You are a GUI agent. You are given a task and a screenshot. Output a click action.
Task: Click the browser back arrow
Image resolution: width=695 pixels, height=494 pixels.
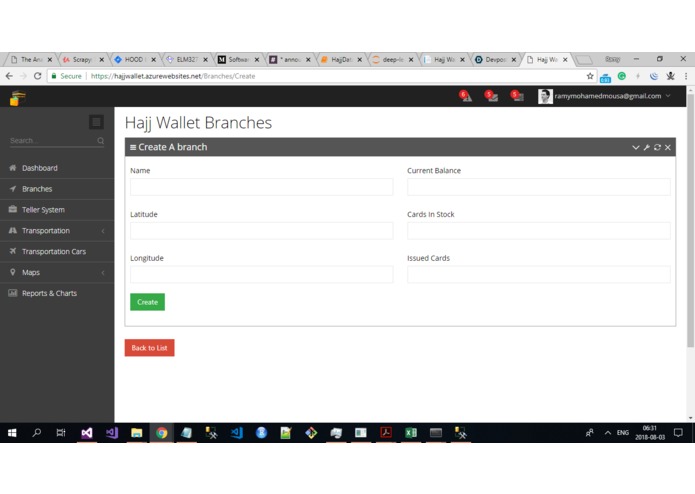click(9, 76)
